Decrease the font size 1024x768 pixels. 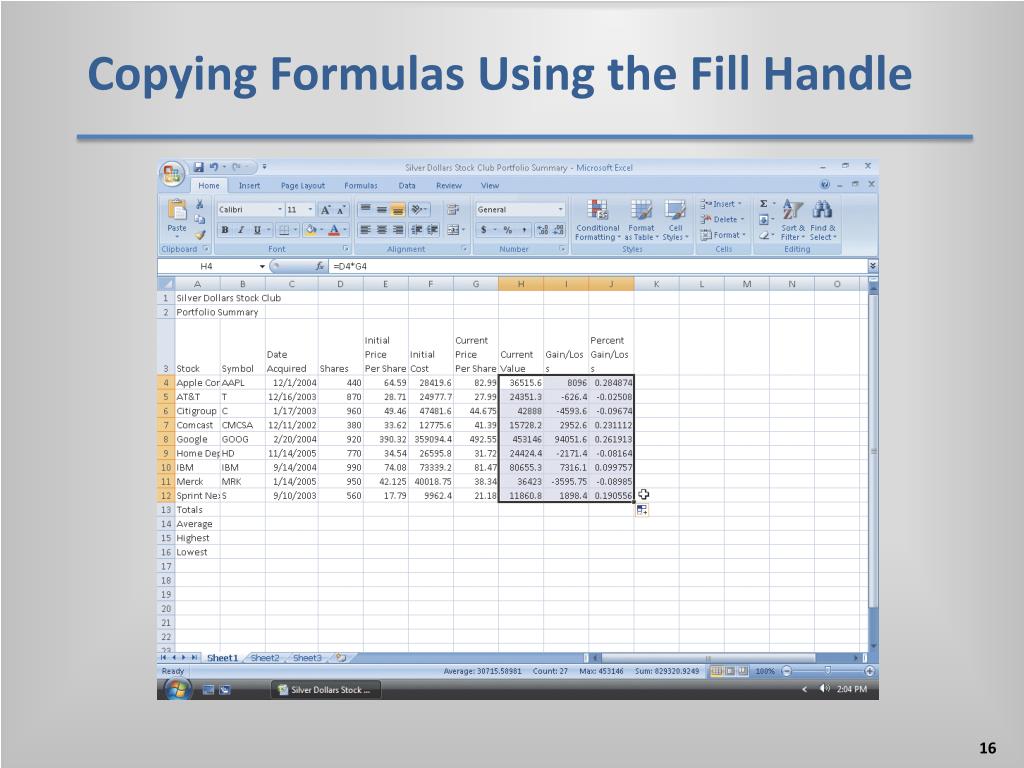pos(340,210)
